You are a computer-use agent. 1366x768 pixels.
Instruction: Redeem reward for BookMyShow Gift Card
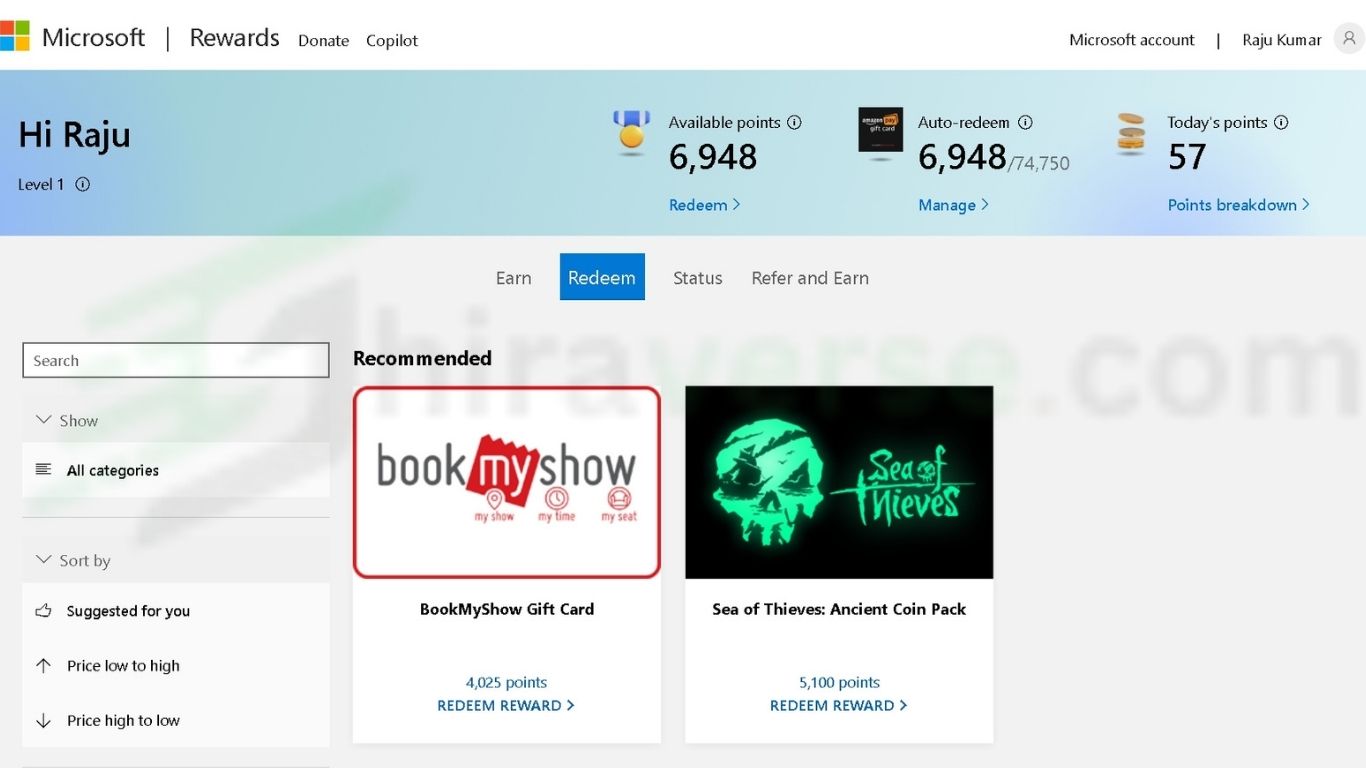506,705
